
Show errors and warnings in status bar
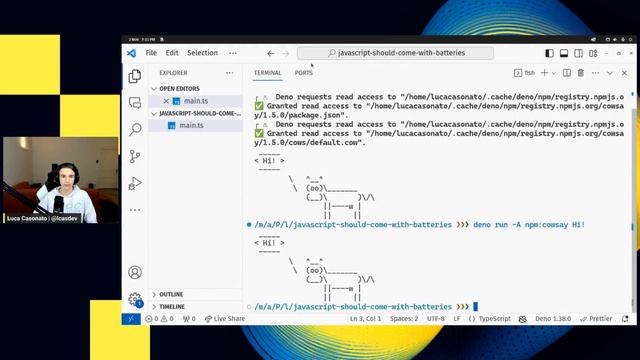[159, 319]
